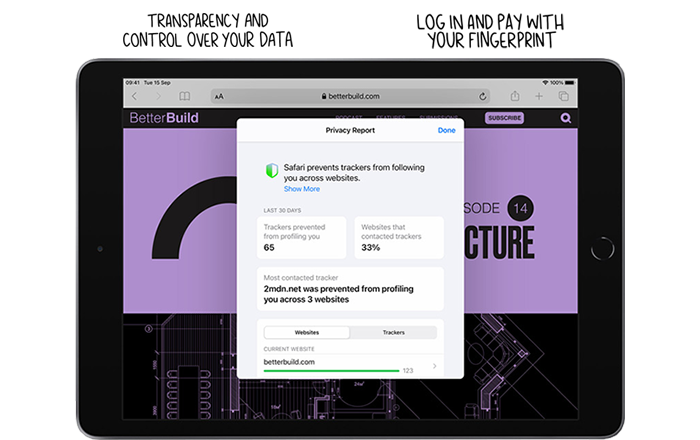
Task: Click the CURRENT WEBSITE label
Action: point(289,349)
